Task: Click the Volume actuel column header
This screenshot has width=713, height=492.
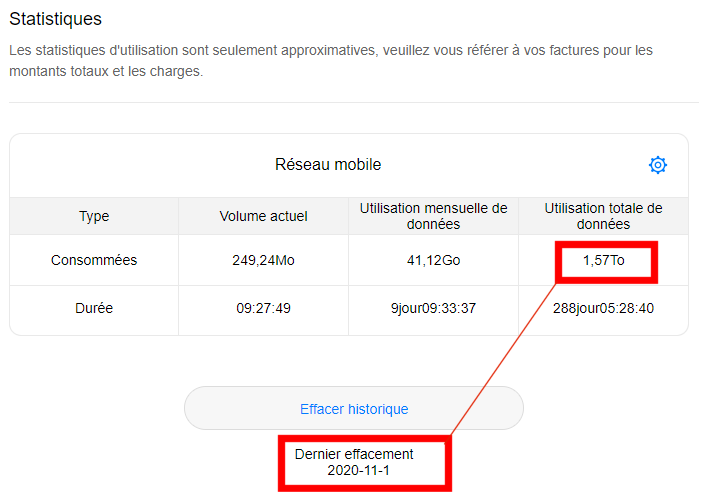Action: click(264, 216)
